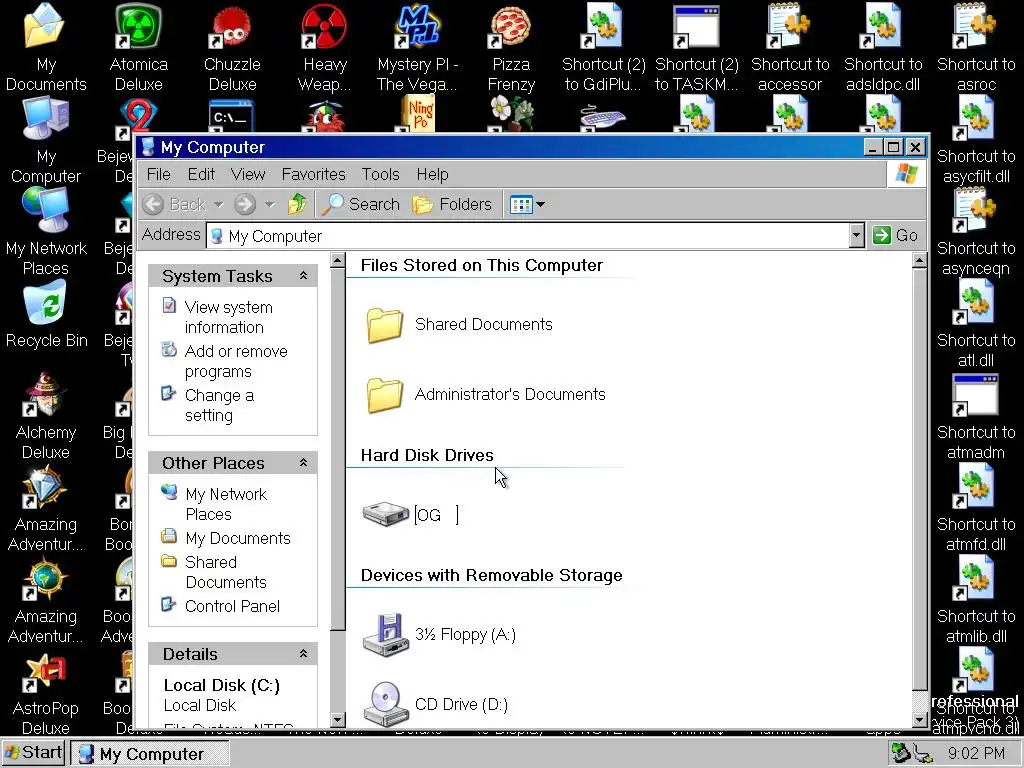The width and height of the screenshot is (1024, 768).
Task: Click the Start button
Action: point(33,753)
